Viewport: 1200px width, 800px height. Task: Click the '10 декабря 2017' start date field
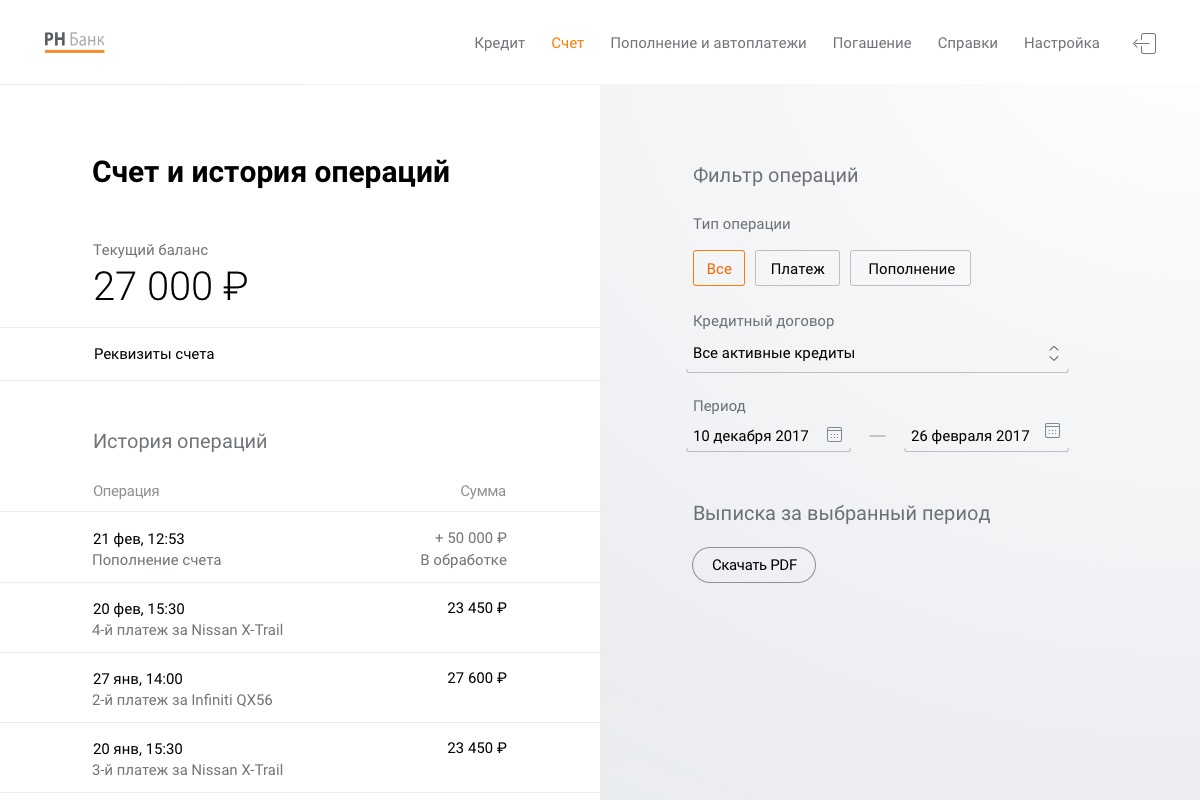click(751, 436)
